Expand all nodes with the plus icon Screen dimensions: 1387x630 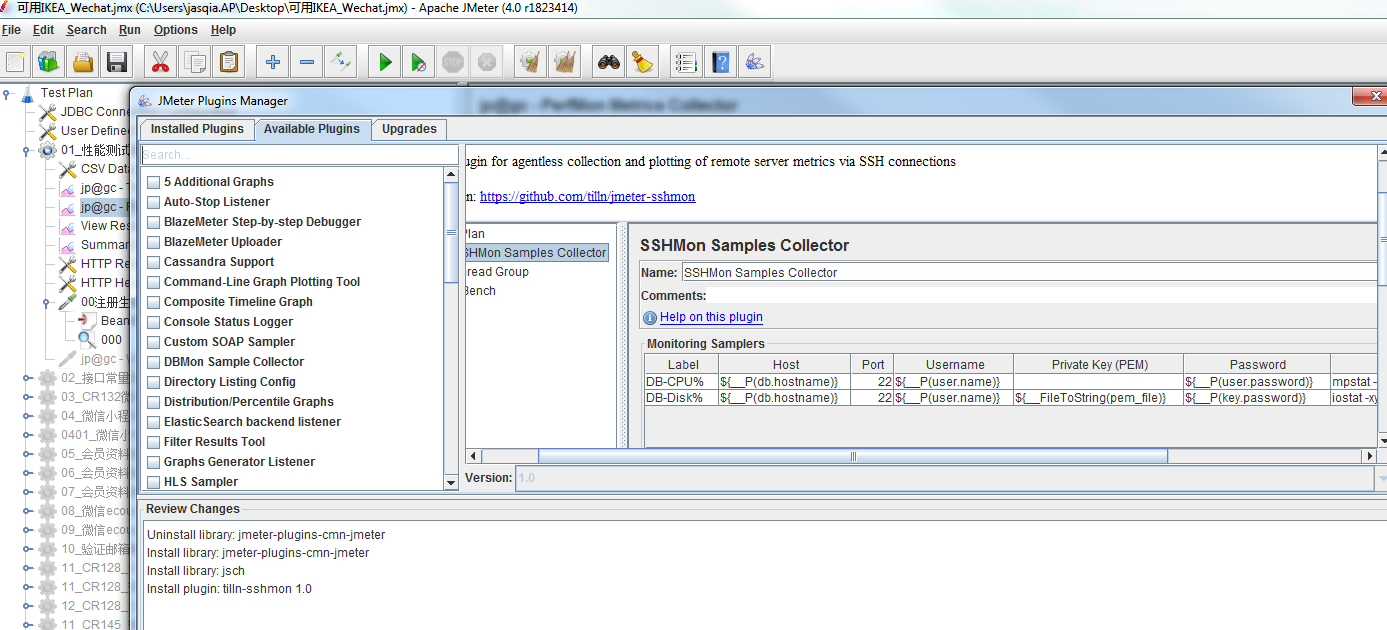272,62
